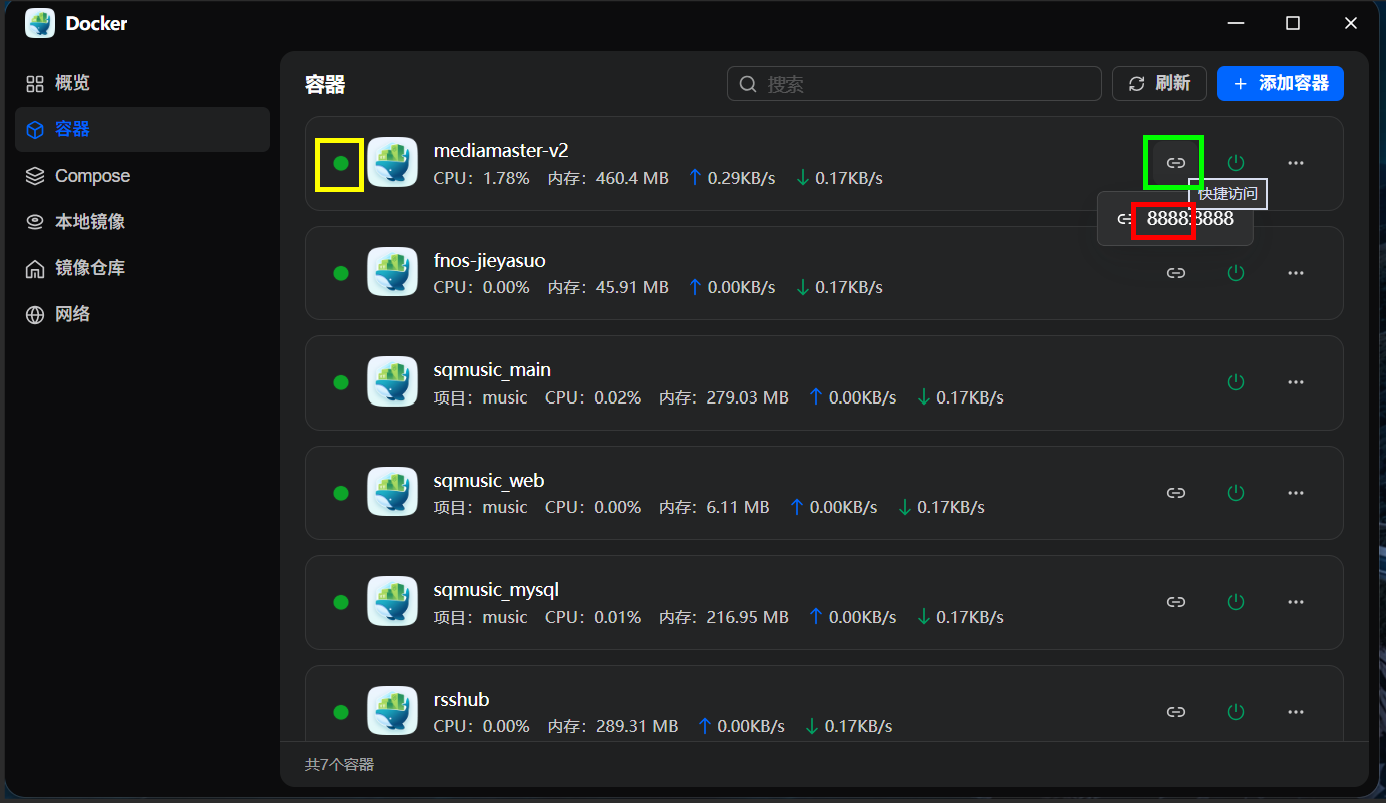Click the green status dot of sqmusic_web
This screenshot has width=1386, height=803.
click(341, 493)
